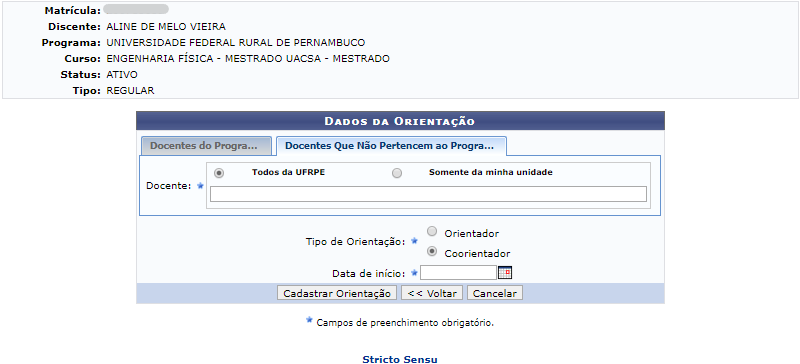Open the Stricto Sensu link

[400, 359]
